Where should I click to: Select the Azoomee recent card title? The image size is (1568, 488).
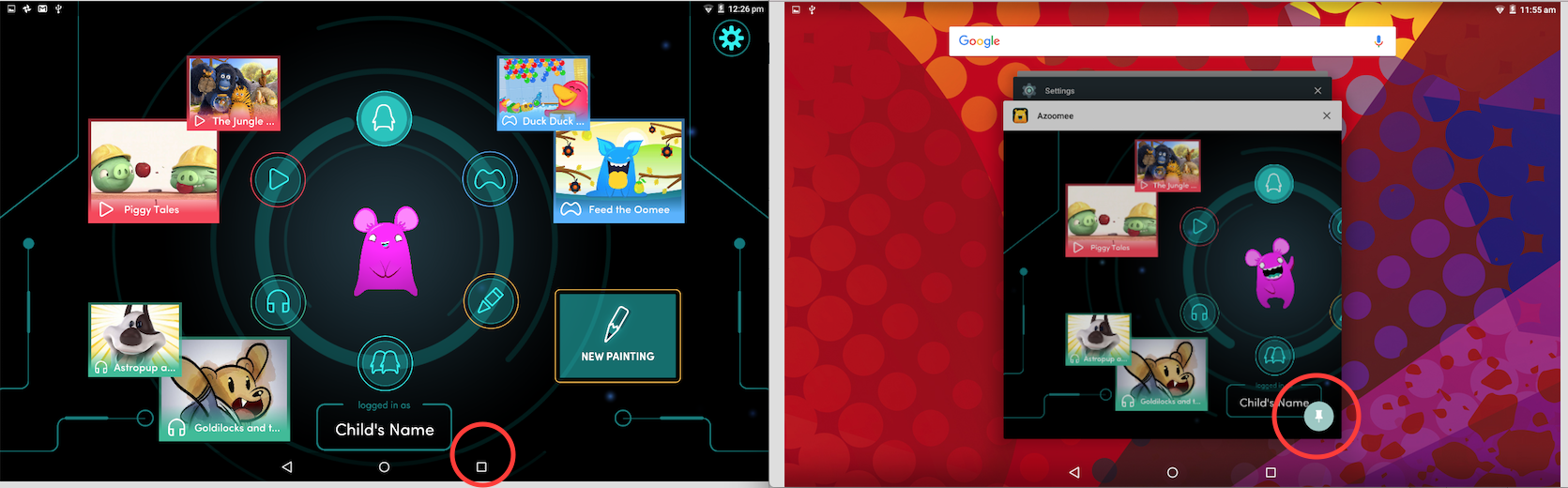click(x=1056, y=115)
